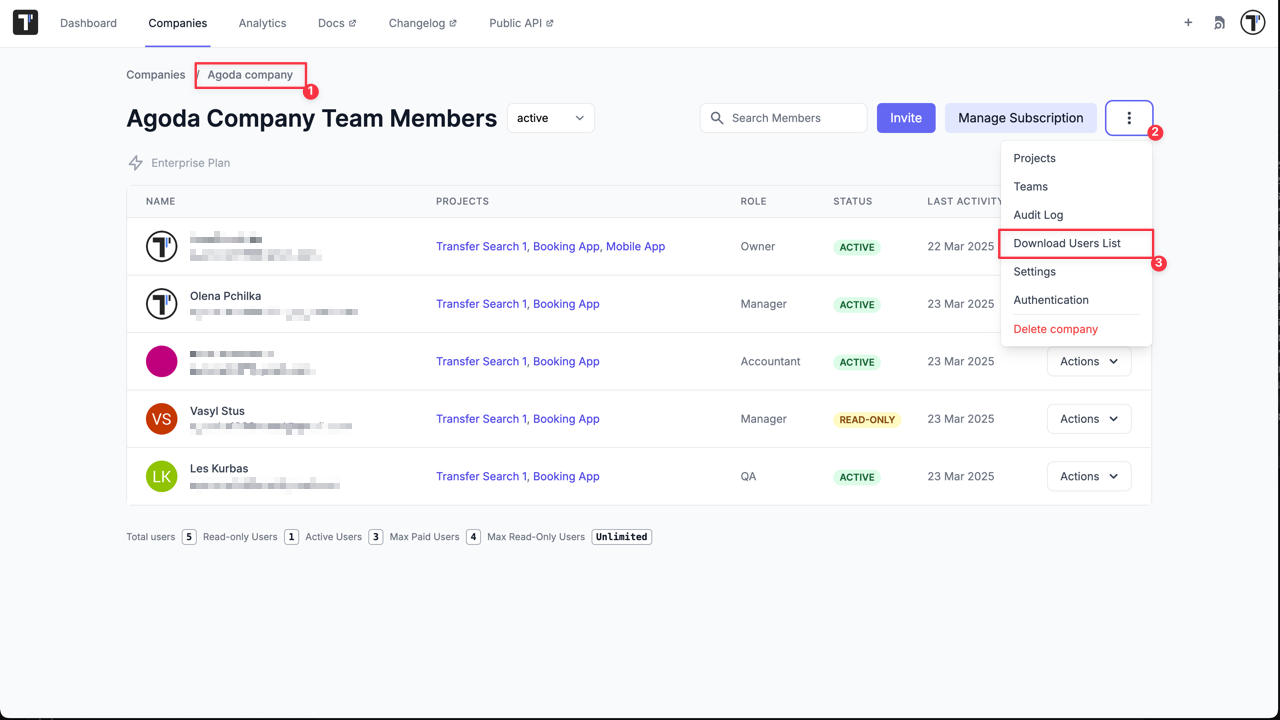Open the profile avatar menu top-right
Viewport: 1280px width, 720px height.
pyautogui.click(x=1253, y=22)
